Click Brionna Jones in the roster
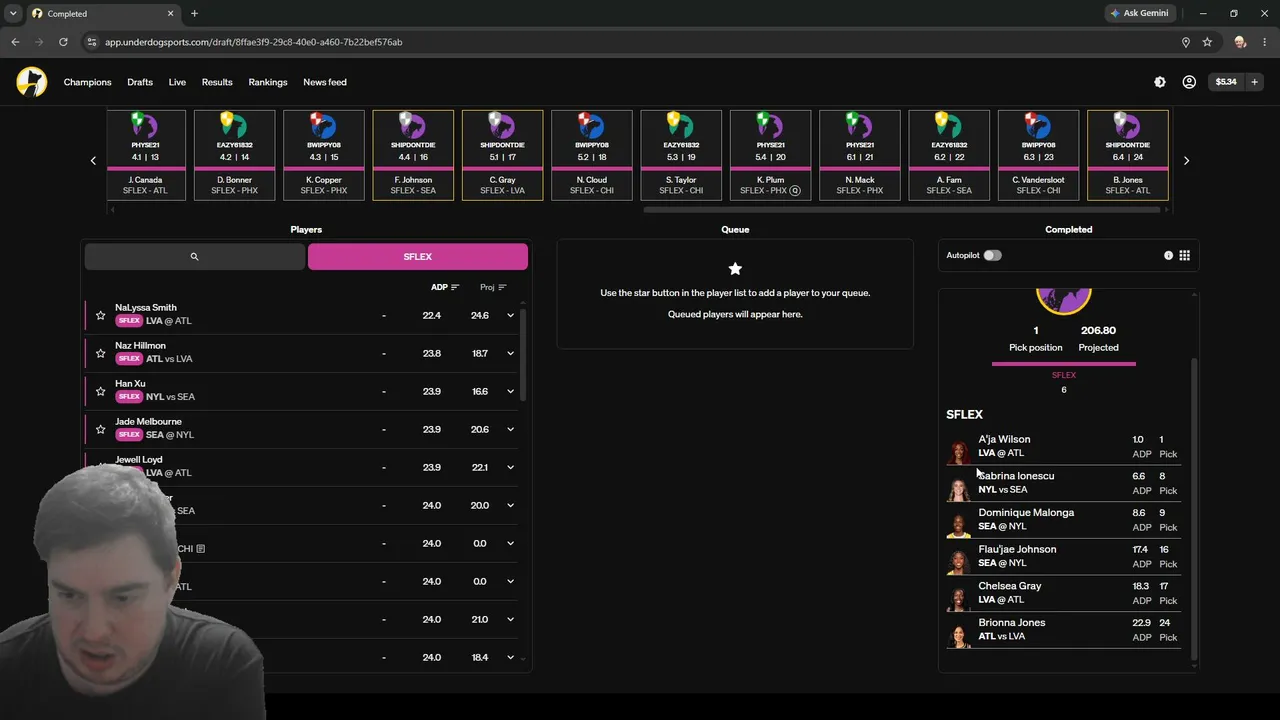Screen dimensions: 1280x720 pyautogui.click(x=1064, y=630)
